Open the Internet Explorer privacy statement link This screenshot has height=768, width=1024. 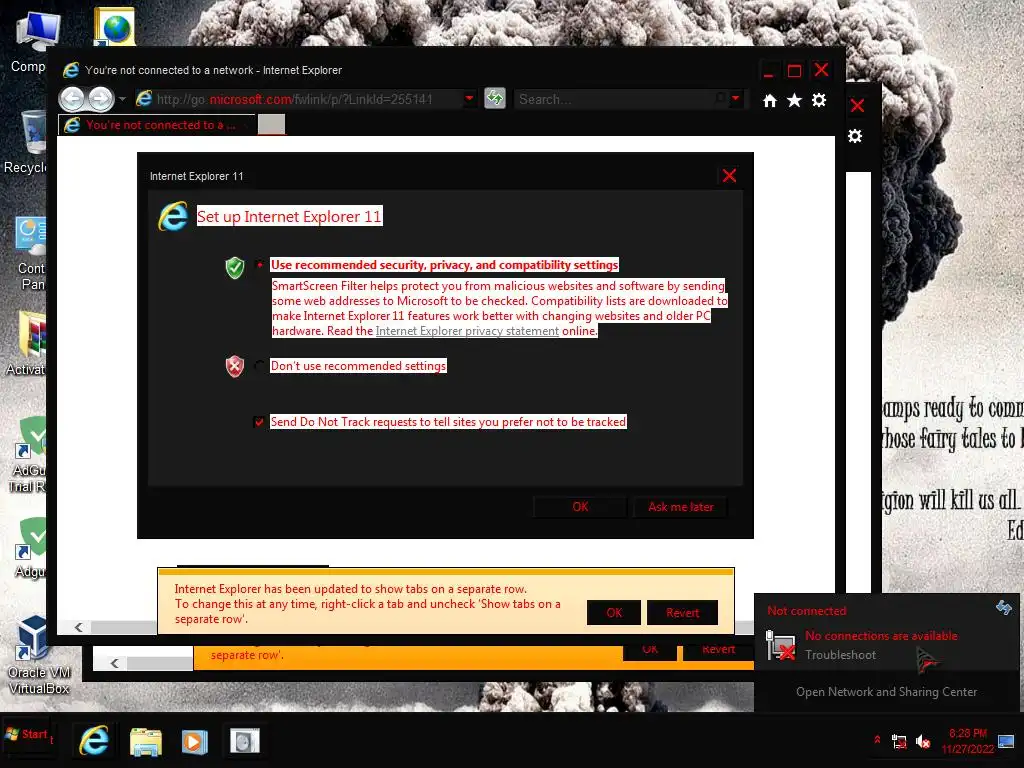[467, 331]
